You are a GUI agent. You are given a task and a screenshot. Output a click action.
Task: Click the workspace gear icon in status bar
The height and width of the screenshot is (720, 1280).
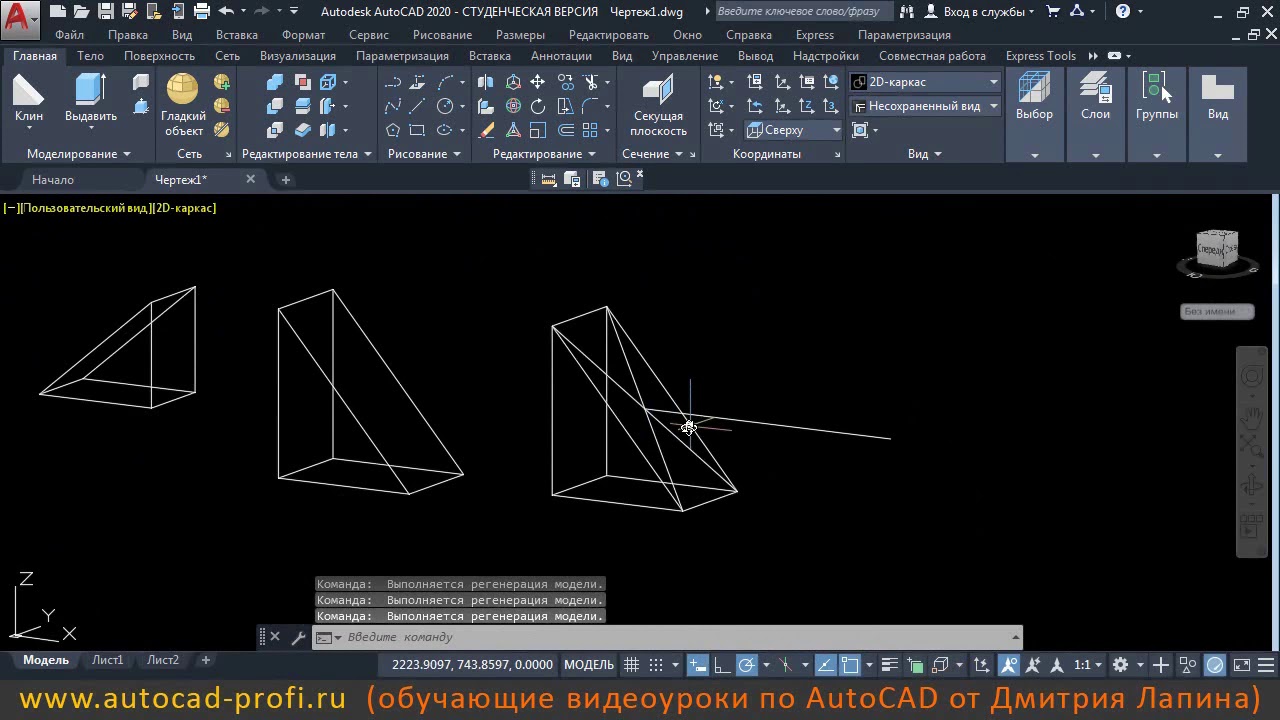click(1121, 664)
